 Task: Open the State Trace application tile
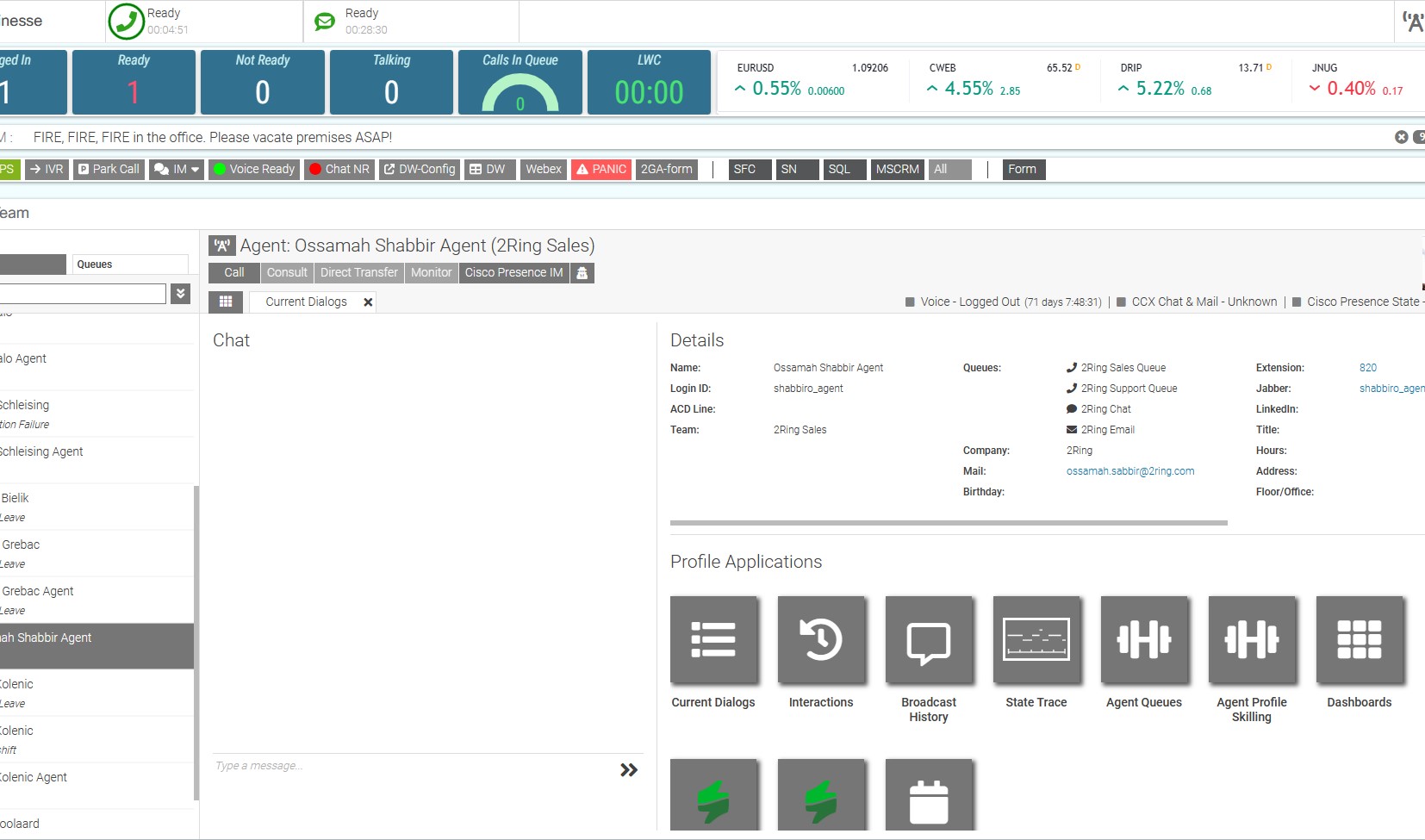coord(1036,639)
